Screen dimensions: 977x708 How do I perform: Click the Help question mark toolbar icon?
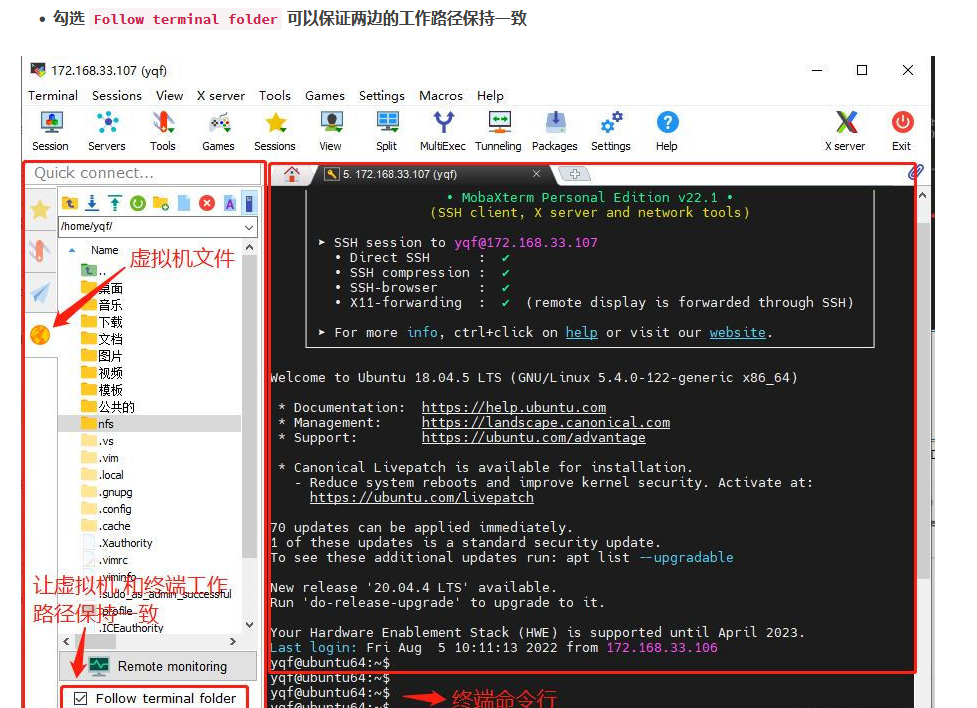[x=667, y=130]
